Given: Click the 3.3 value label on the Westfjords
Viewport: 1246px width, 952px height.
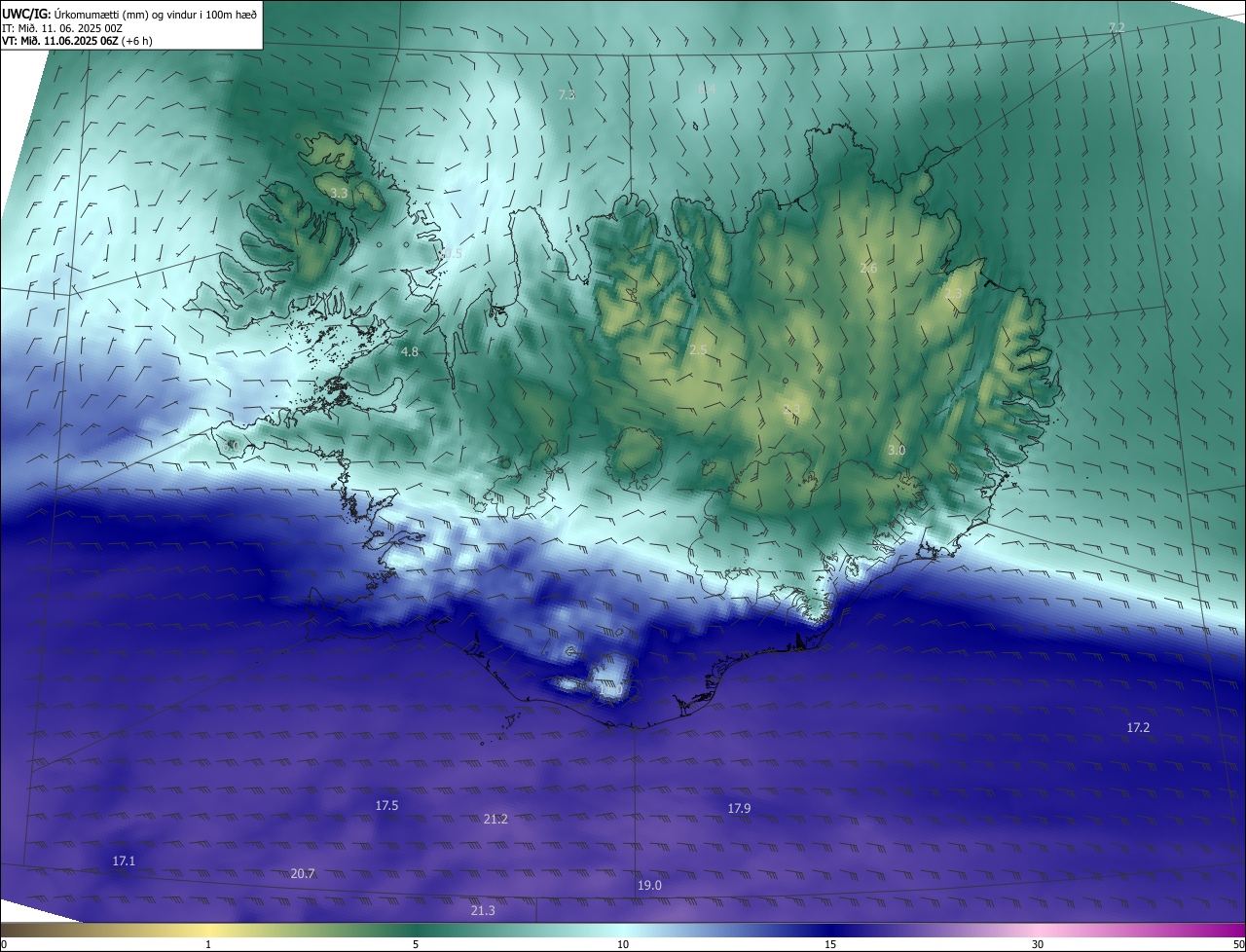Looking at the screenshot, I should 339,194.
